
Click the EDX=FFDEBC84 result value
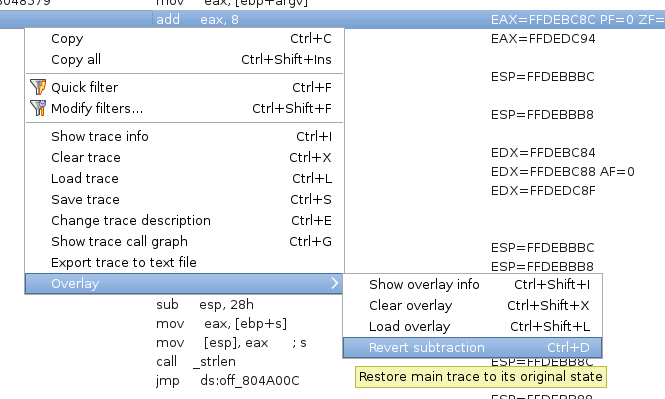tap(543, 153)
